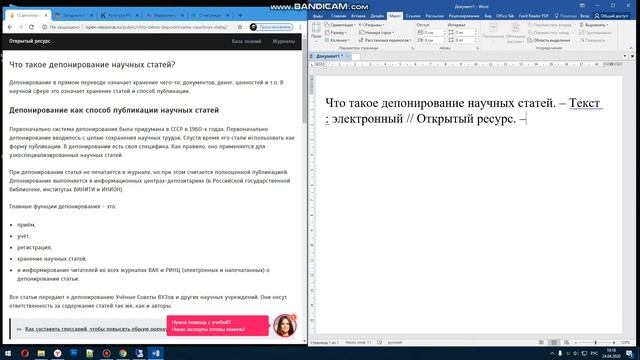Open the Размер page size dropdown
The image size is (640, 360).
(x=336, y=33)
